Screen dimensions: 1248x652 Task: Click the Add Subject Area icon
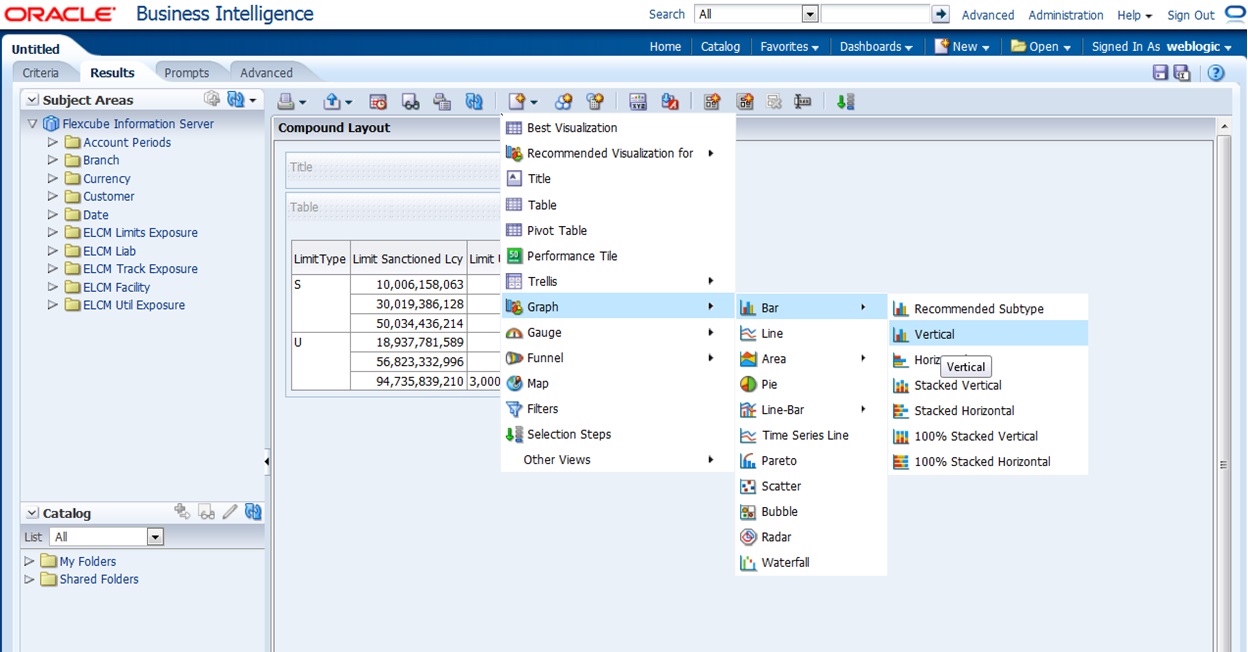tap(212, 99)
